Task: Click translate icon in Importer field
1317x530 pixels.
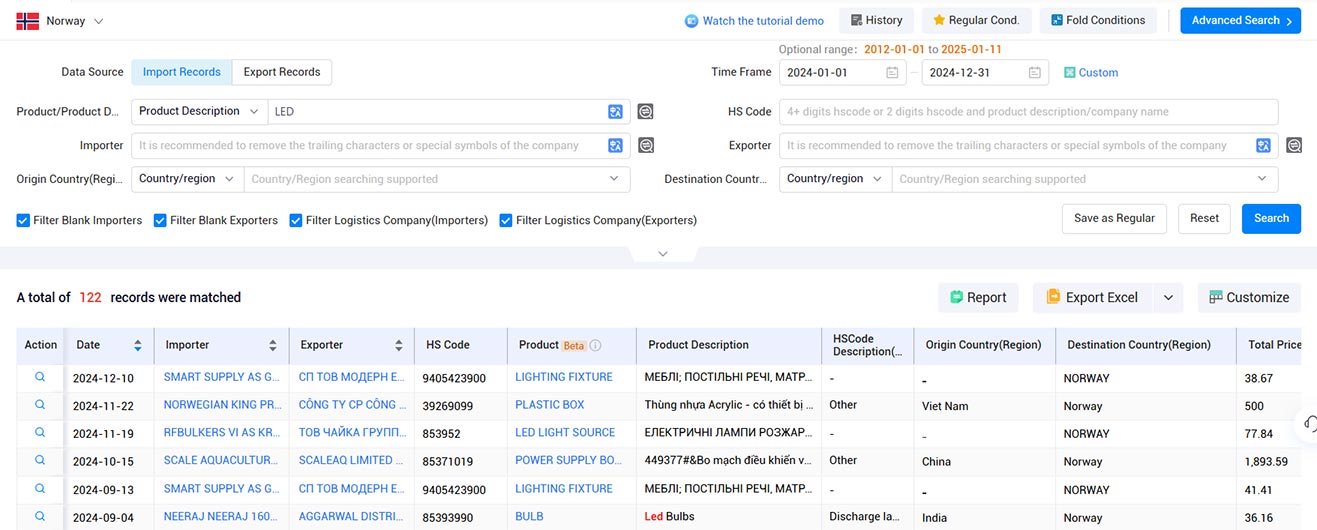Action: (616, 146)
